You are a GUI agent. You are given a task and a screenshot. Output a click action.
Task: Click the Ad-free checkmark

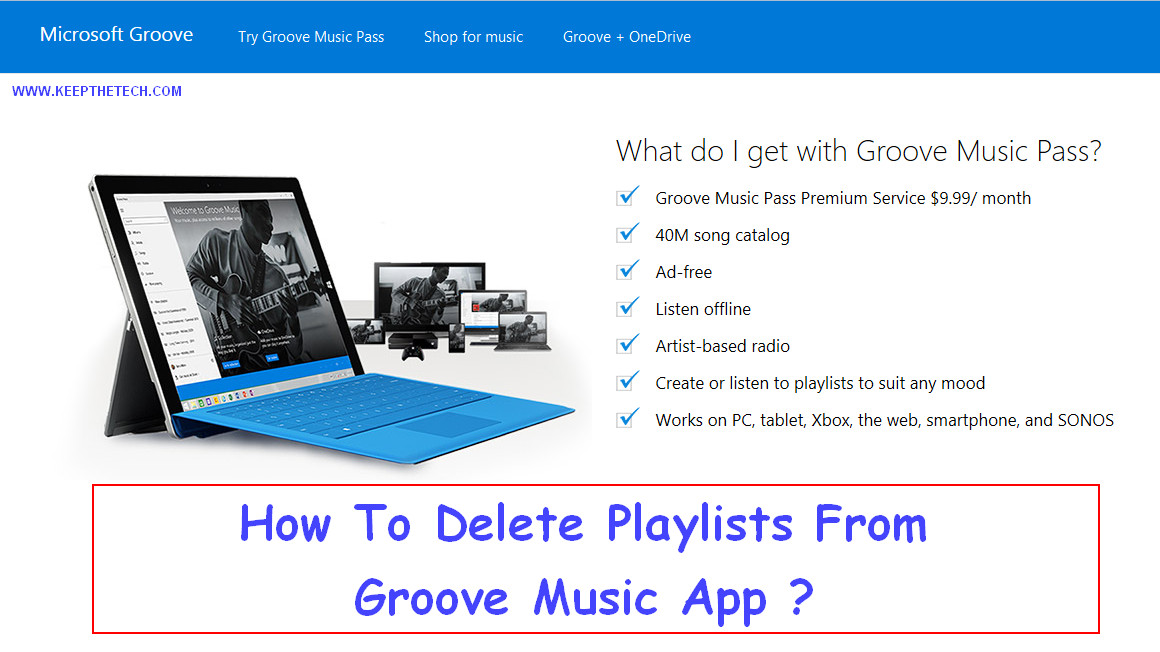(x=627, y=271)
